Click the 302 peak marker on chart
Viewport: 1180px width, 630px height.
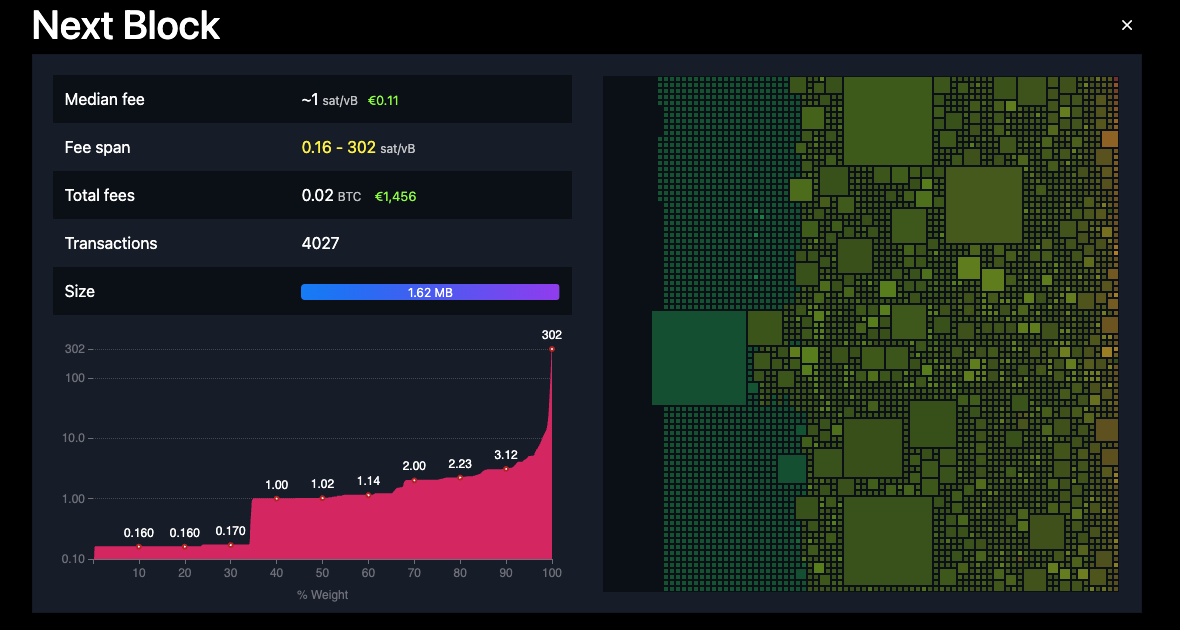[551, 349]
